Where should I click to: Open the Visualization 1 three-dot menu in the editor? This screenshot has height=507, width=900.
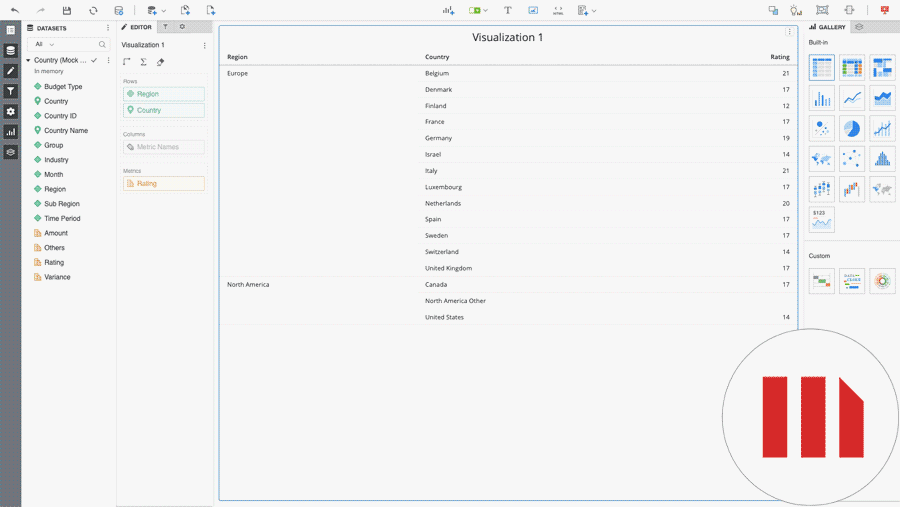205,45
